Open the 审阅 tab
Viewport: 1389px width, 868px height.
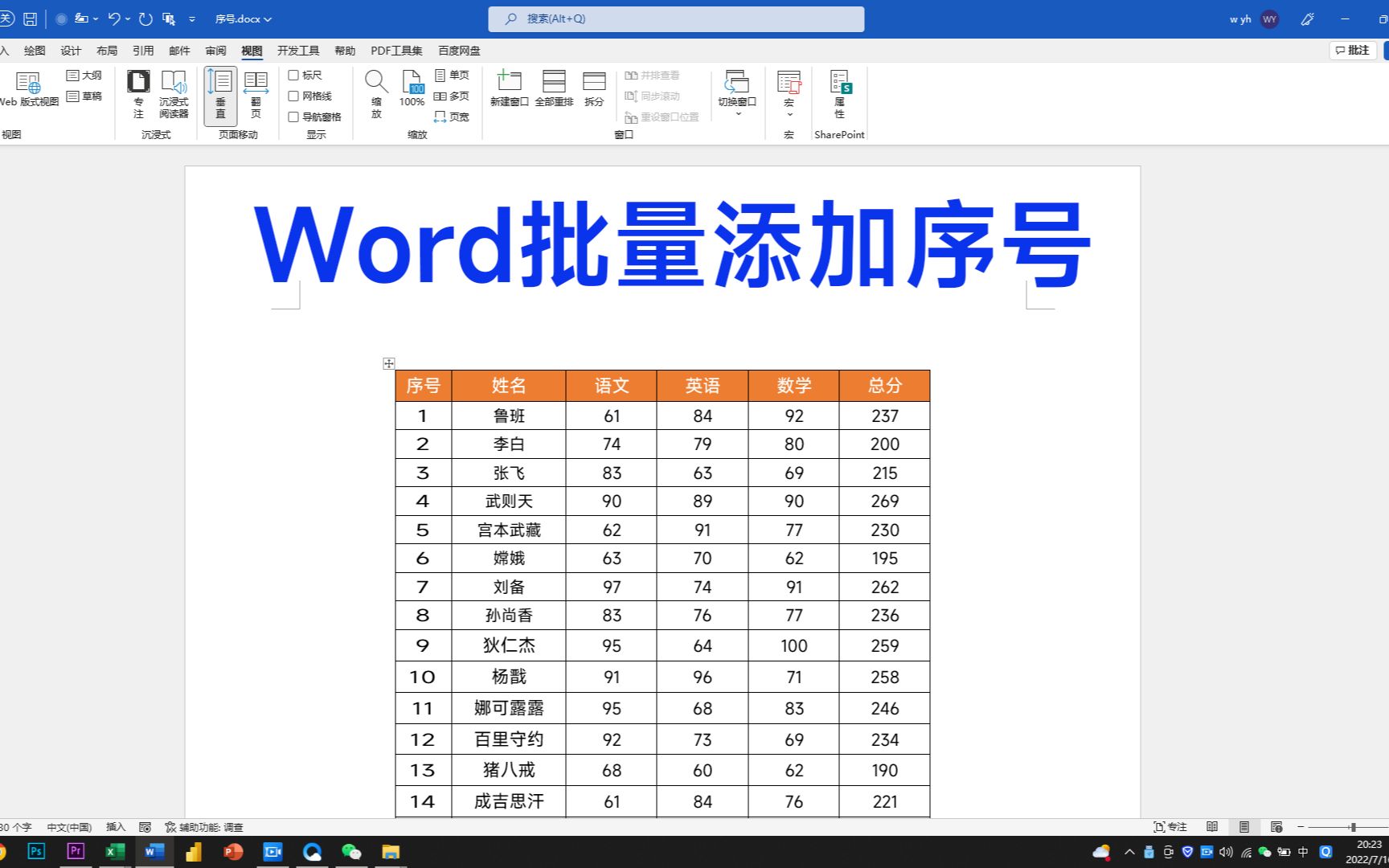pyautogui.click(x=215, y=51)
